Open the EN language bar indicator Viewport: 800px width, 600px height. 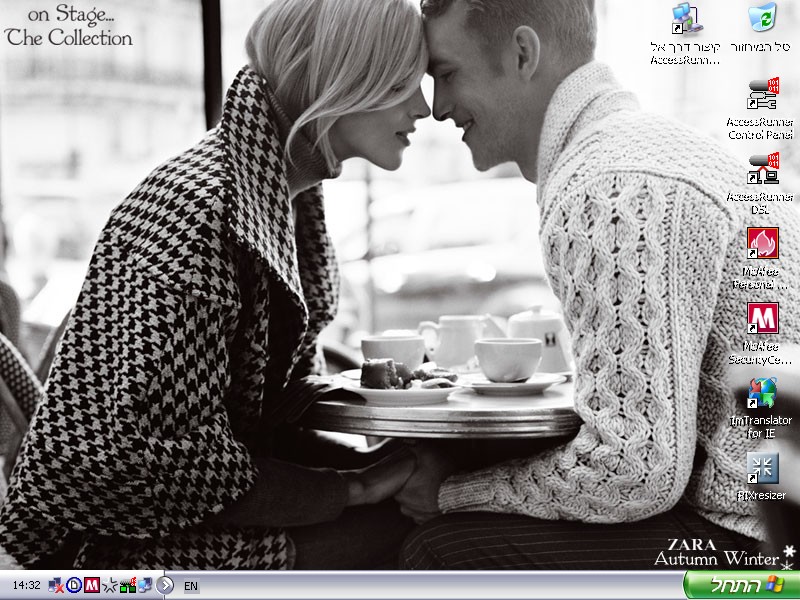pyautogui.click(x=190, y=585)
